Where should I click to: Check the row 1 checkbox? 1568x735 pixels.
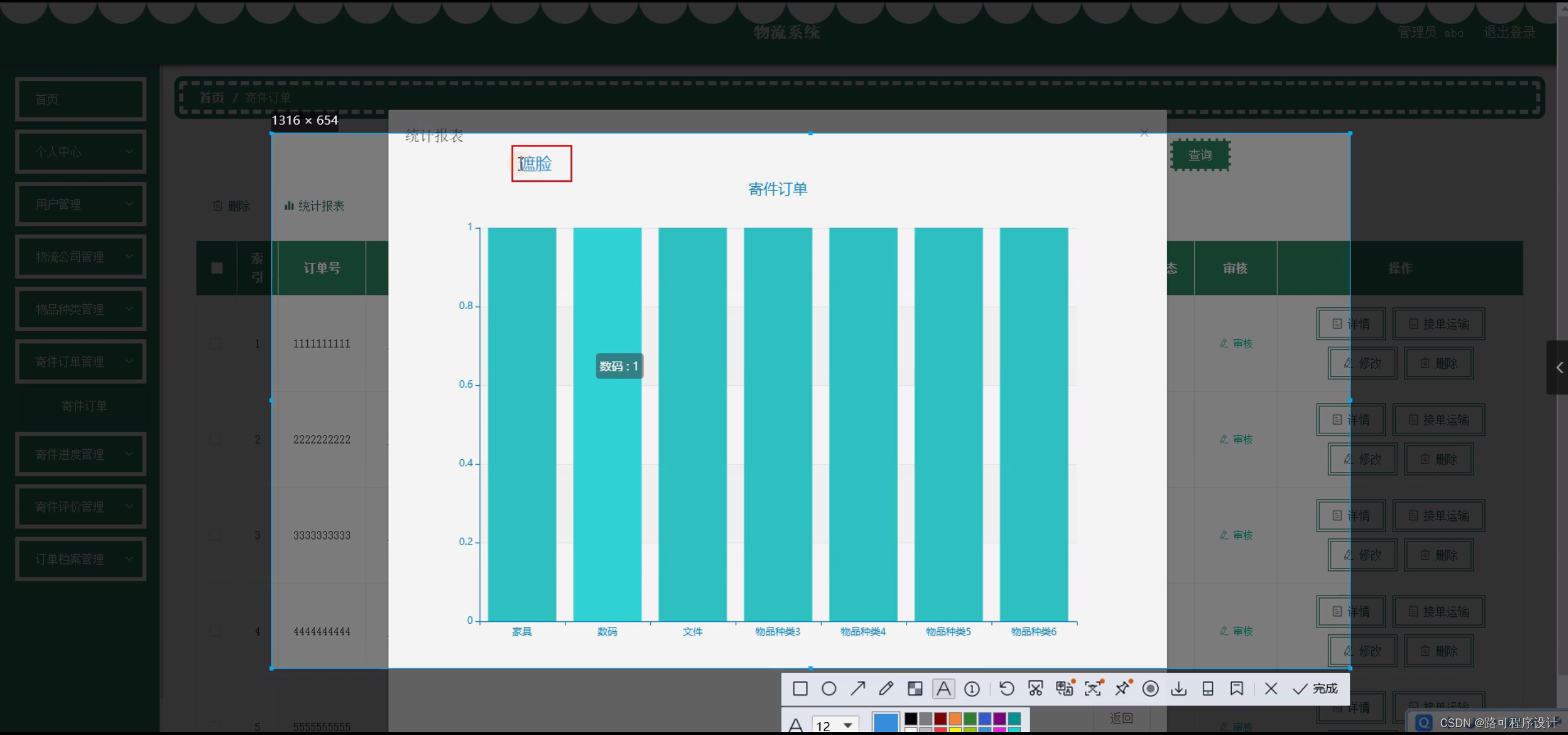pos(215,344)
